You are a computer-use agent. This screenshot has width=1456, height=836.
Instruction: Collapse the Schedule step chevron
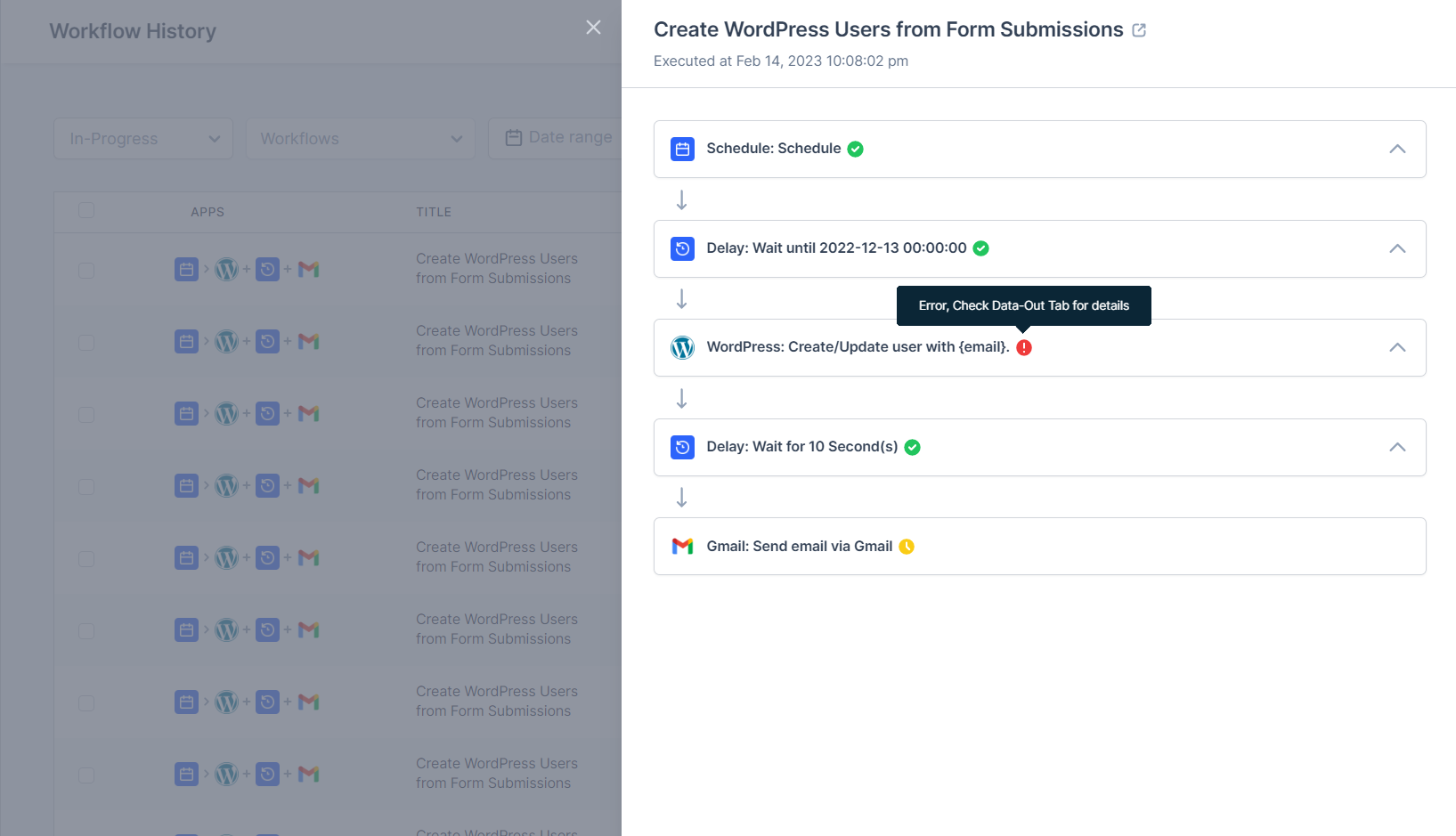click(1397, 149)
